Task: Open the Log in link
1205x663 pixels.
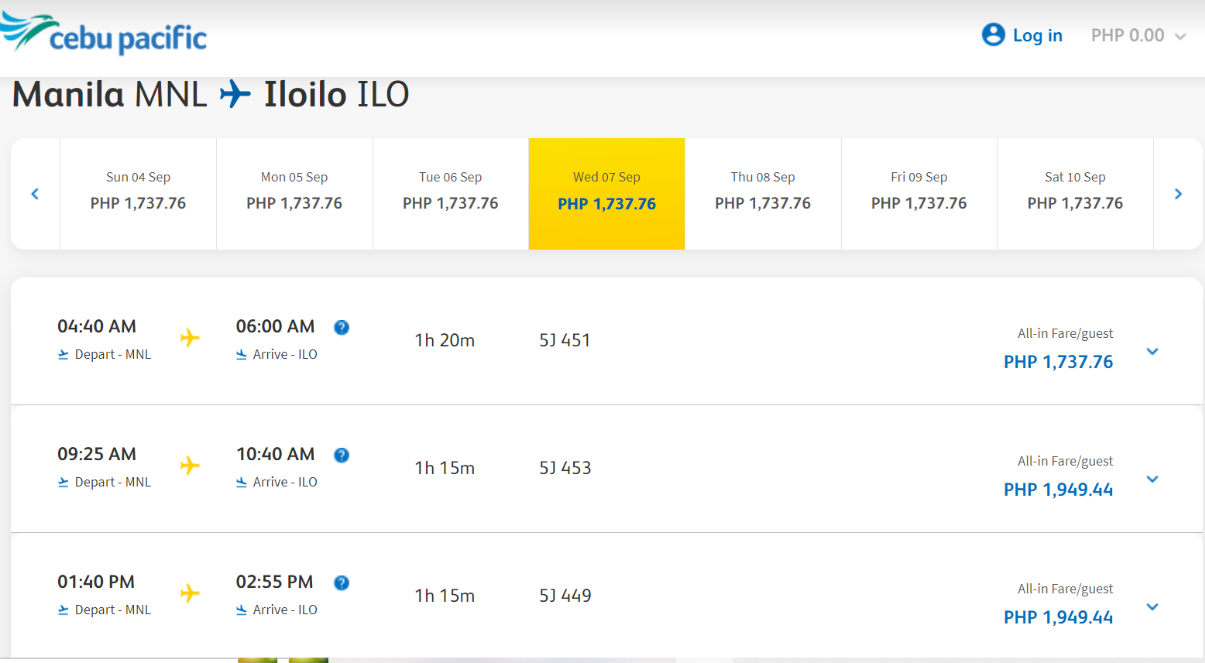Action: point(1037,35)
